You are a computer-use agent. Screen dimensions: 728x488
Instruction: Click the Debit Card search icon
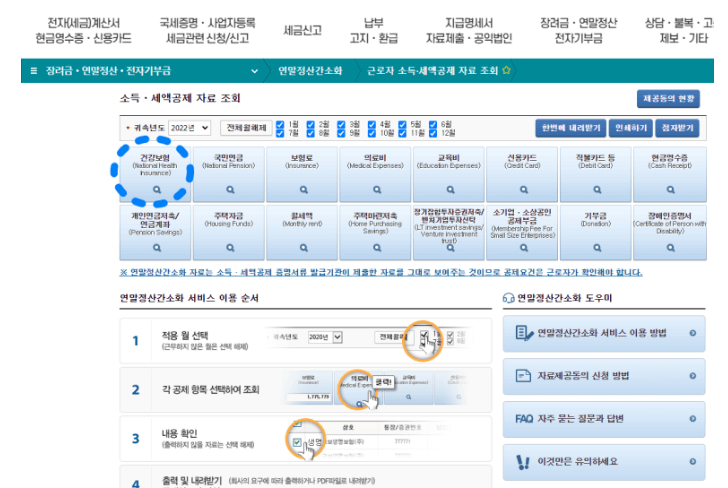pos(597,189)
